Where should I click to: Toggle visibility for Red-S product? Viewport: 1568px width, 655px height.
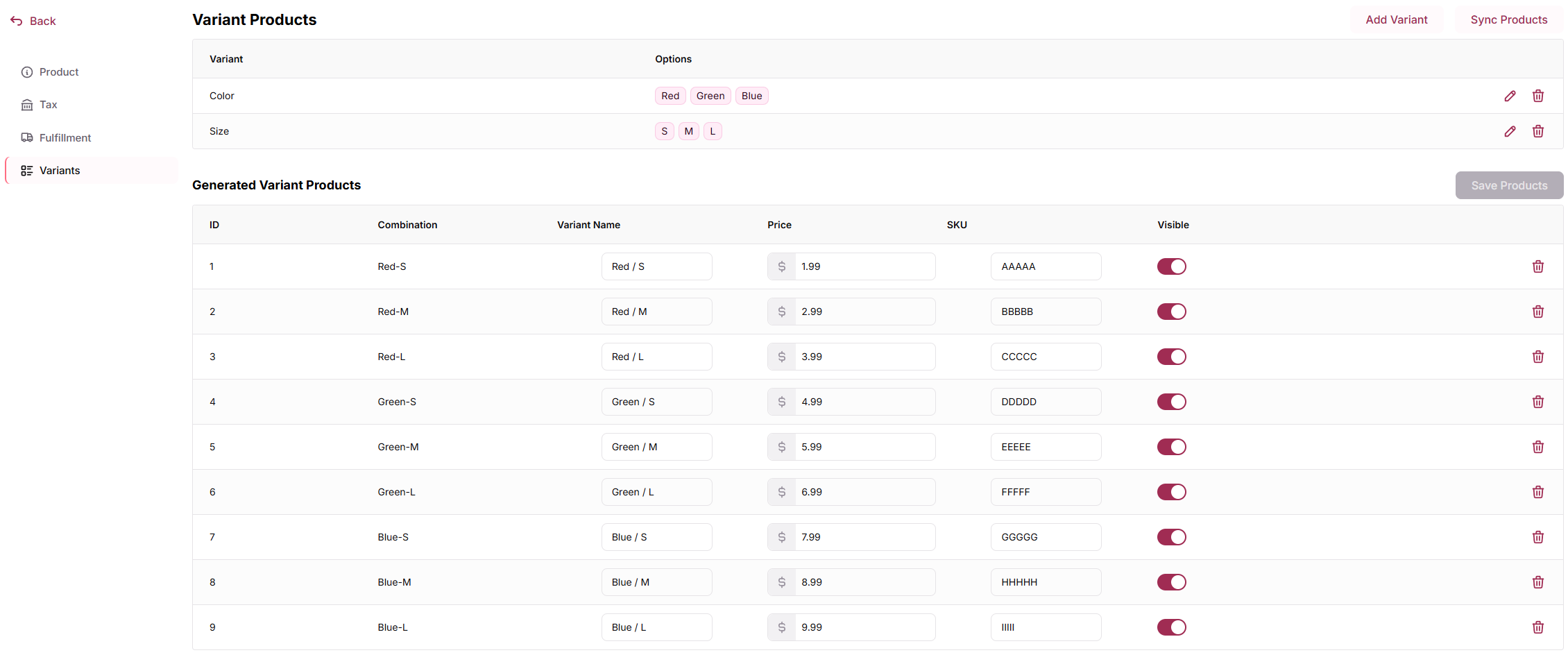(1171, 266)
